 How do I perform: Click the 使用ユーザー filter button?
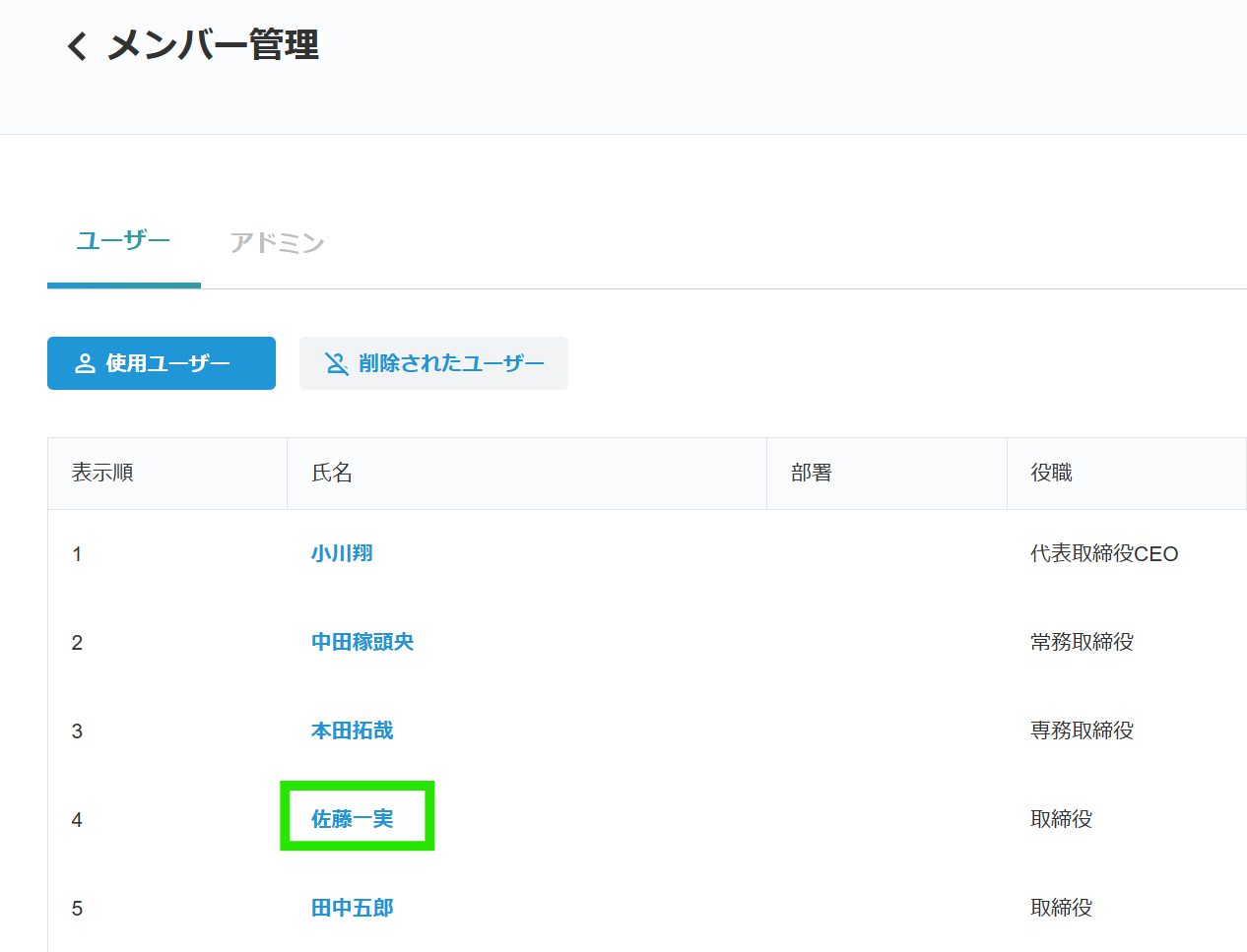(x=161, y=362)
